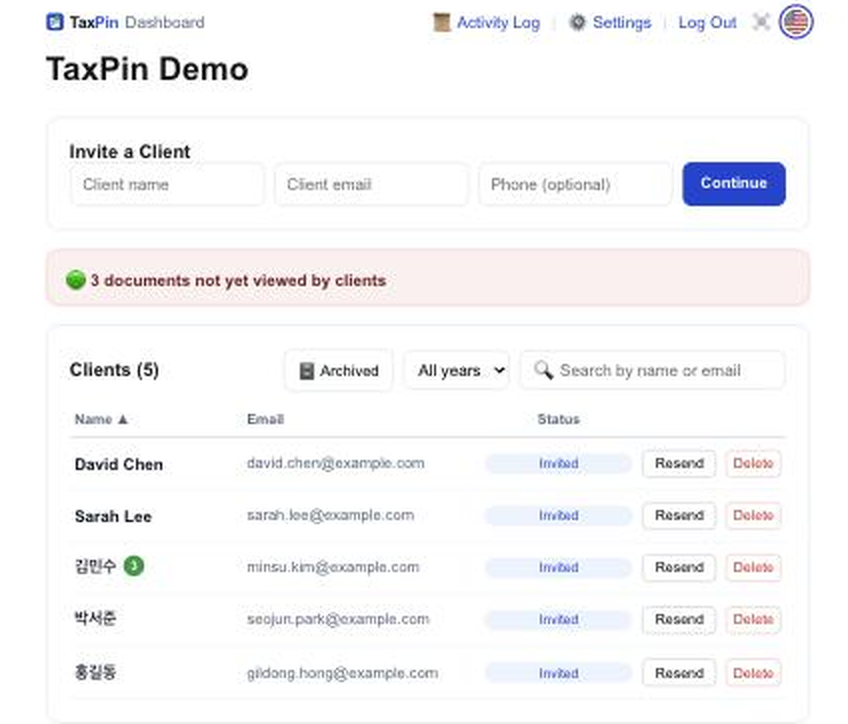Delete the David Chen client
The width and height of the screenshot is (848, 724).
point(753,463)
